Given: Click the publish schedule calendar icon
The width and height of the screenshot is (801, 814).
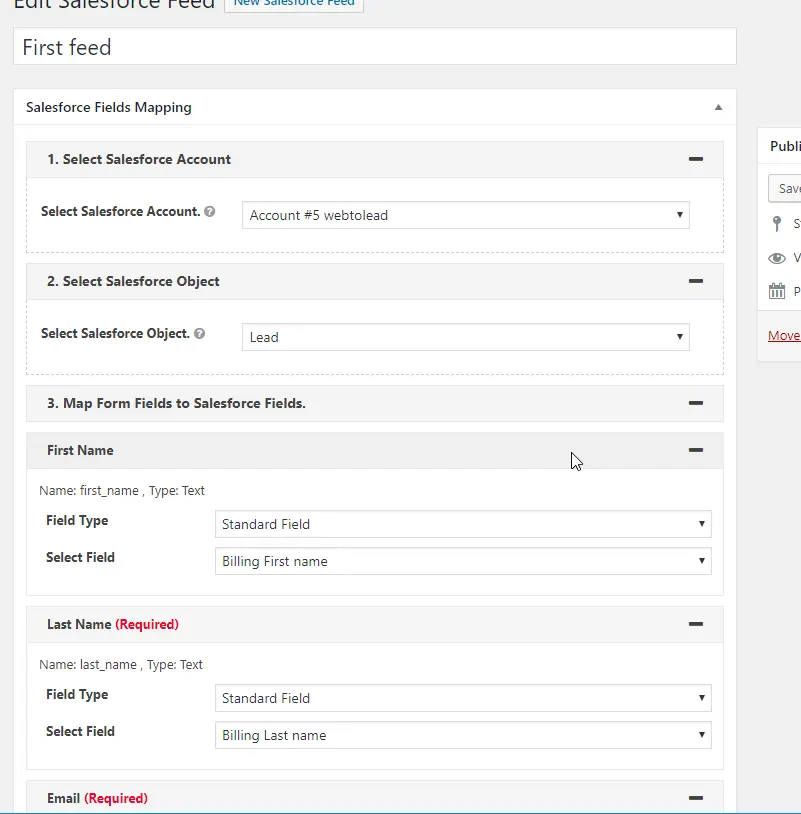Looking at the screenshot, I should (777, 291).
